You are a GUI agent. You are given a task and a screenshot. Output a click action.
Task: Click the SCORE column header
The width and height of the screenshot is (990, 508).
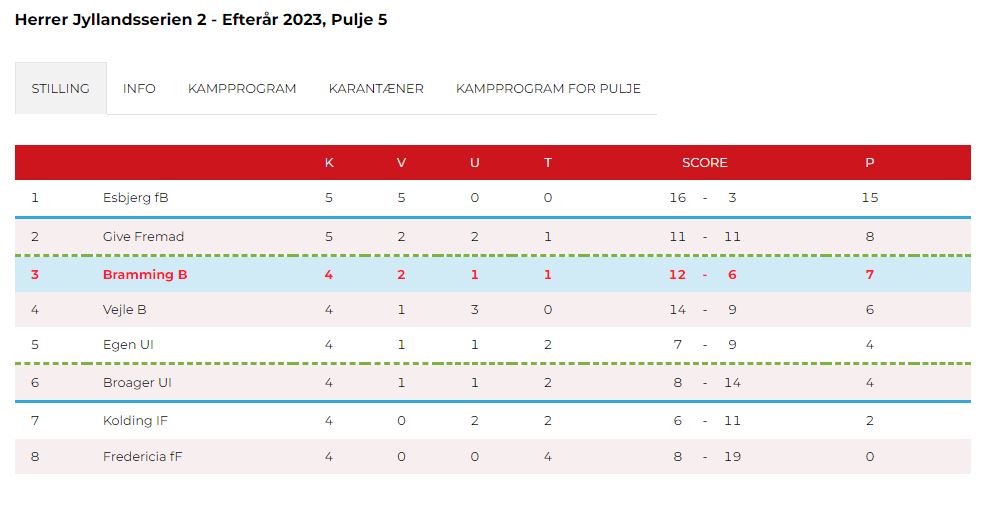click(704, 163)
